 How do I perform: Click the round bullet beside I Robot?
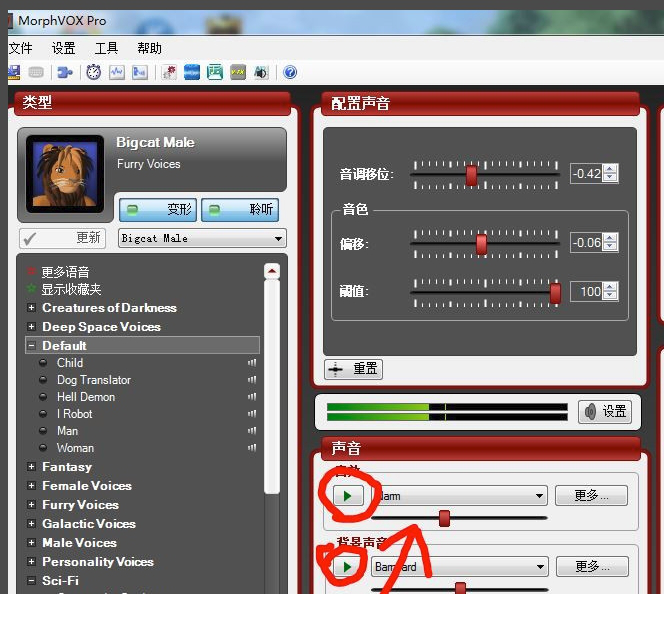43,414
